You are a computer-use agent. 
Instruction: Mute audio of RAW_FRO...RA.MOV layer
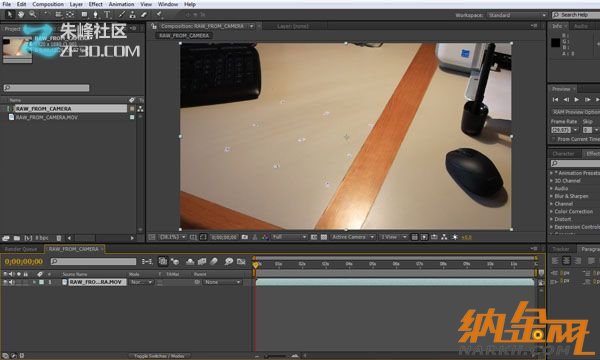click(x=12, y=282)
